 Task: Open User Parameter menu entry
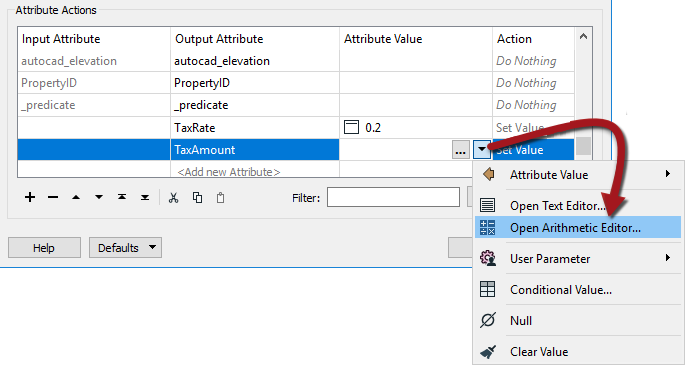[x=578, y=258]
